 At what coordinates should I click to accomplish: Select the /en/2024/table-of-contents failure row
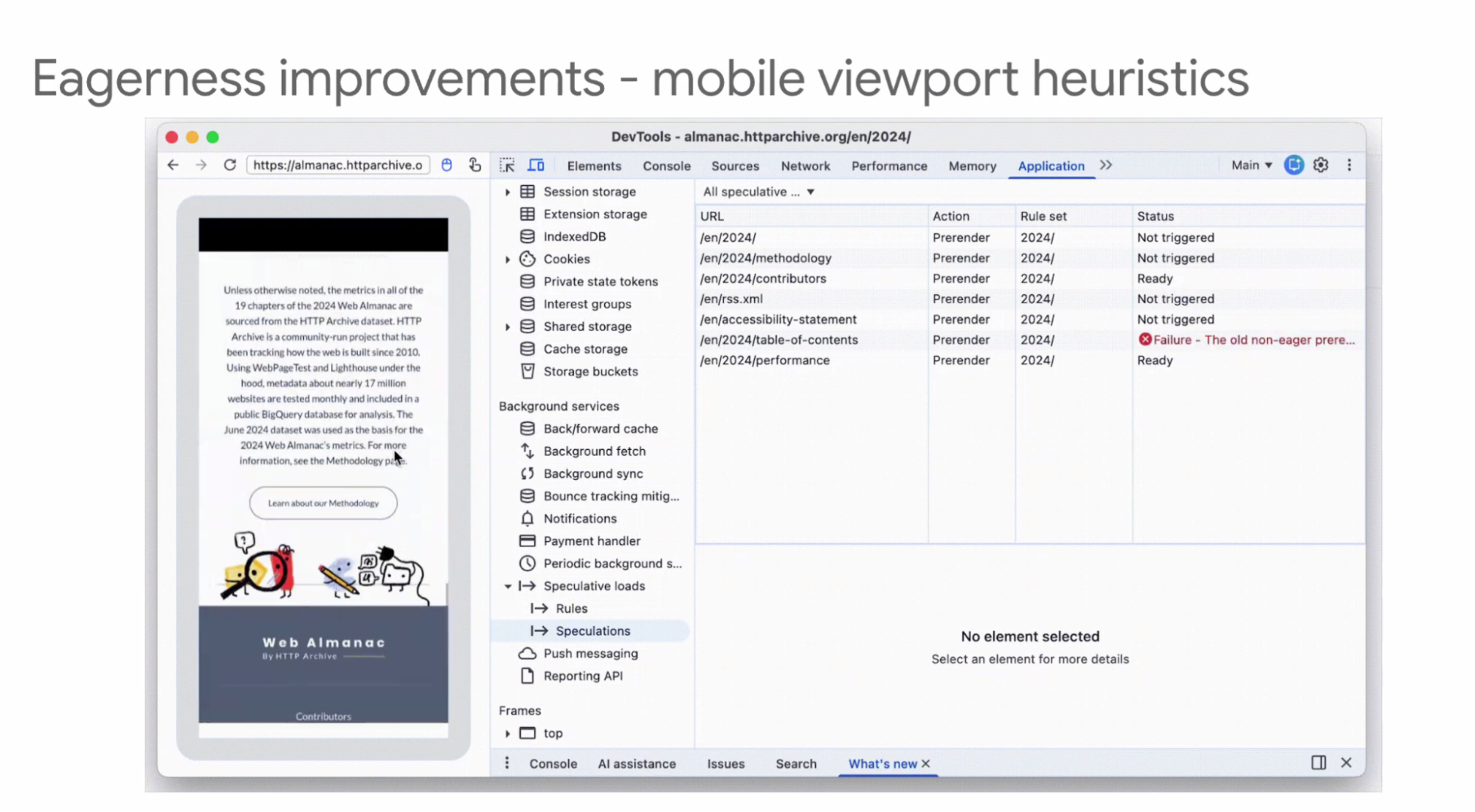click(778, 340)
